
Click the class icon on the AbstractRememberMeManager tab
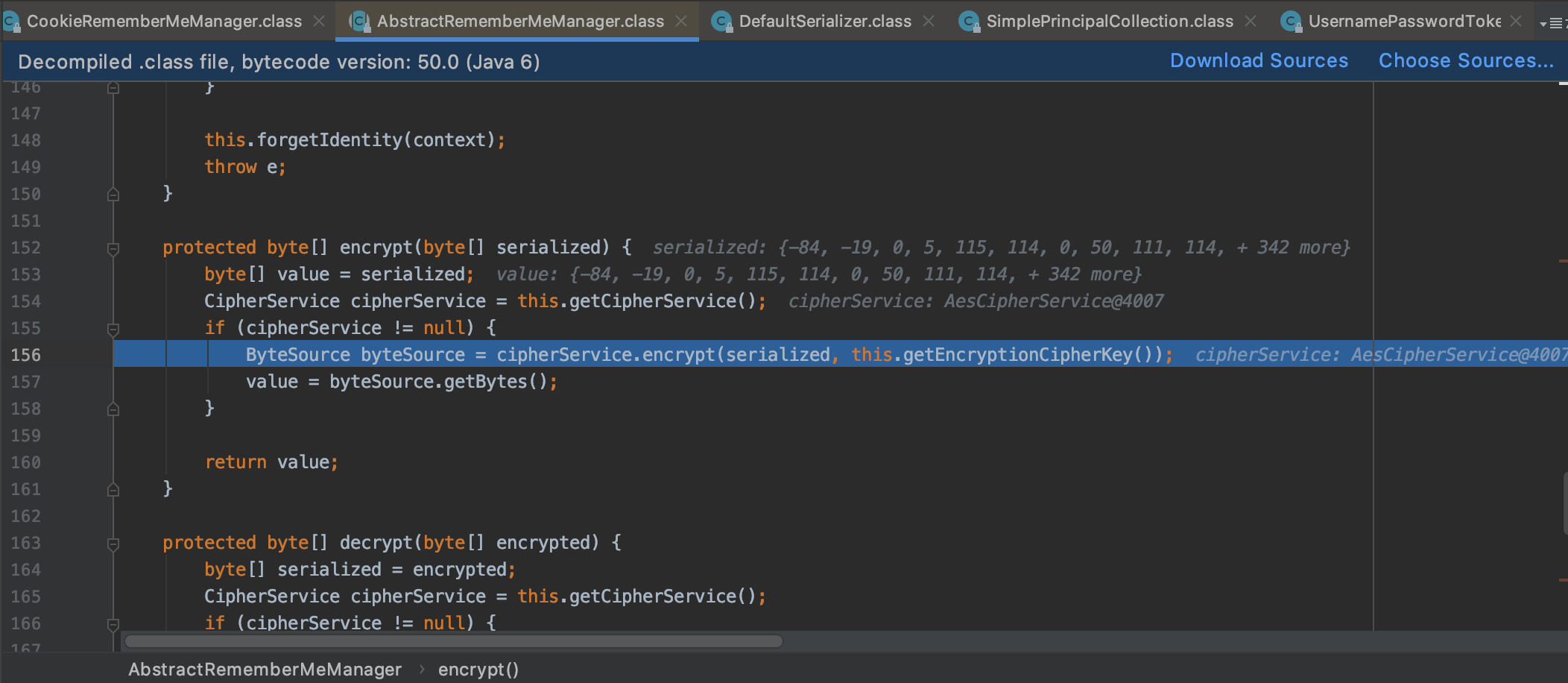360,22
